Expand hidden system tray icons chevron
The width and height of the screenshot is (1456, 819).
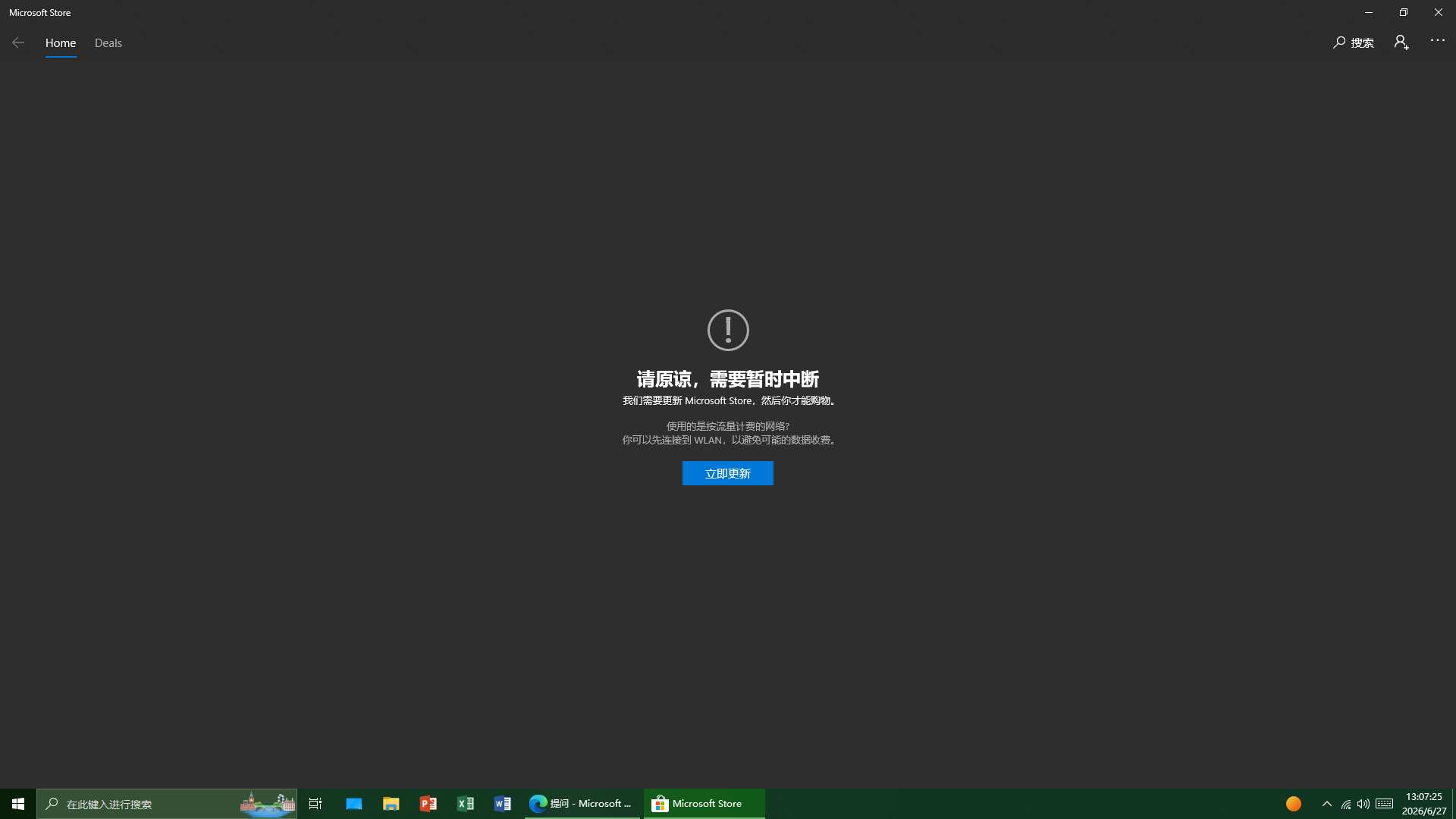click(x=1327, y=804)
